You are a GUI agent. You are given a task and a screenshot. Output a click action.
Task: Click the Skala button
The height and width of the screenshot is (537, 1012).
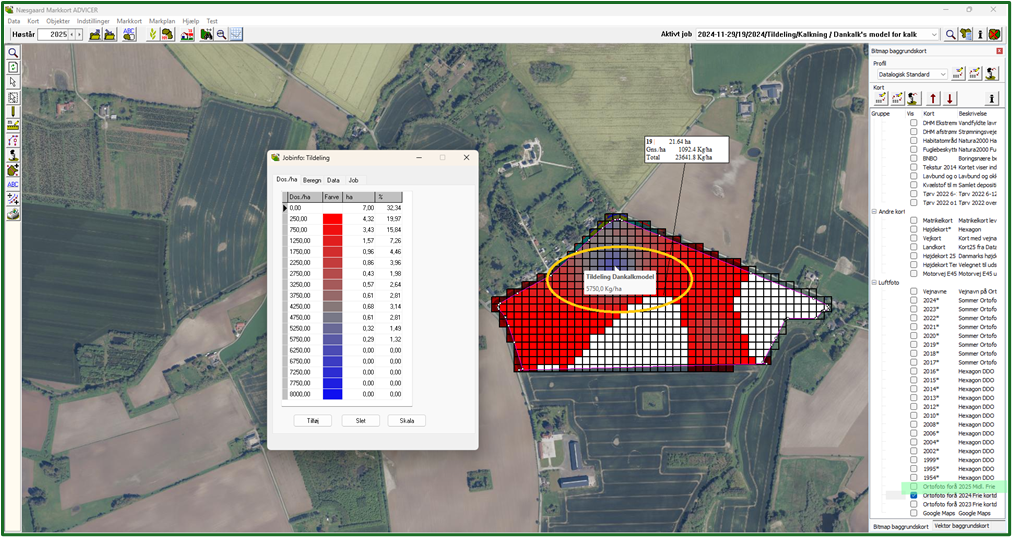(406, 421)
